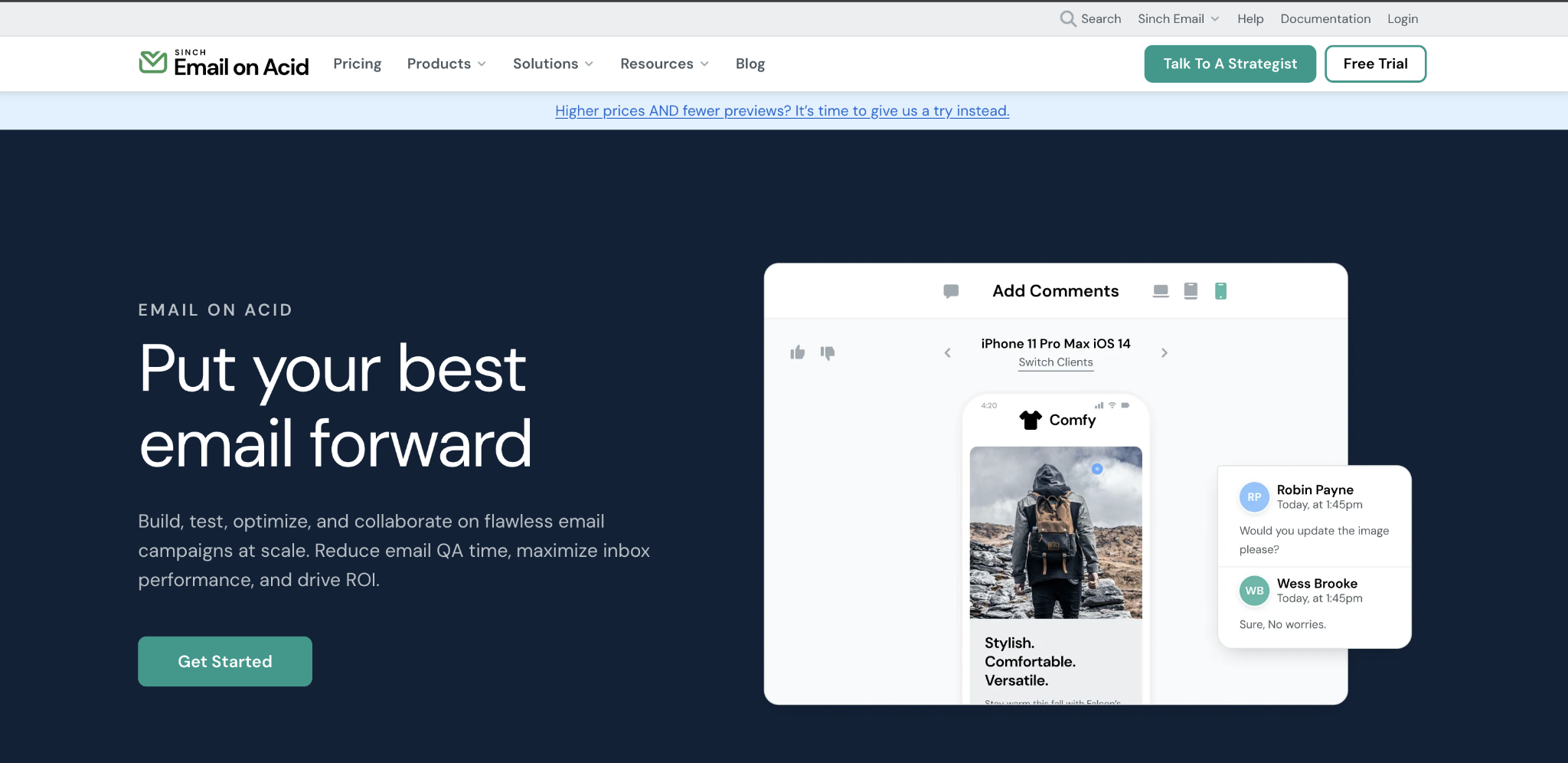Viewport: 1568px width, 763px height.
Task: Click the Get Started button
Action: [x=225, y=661]
